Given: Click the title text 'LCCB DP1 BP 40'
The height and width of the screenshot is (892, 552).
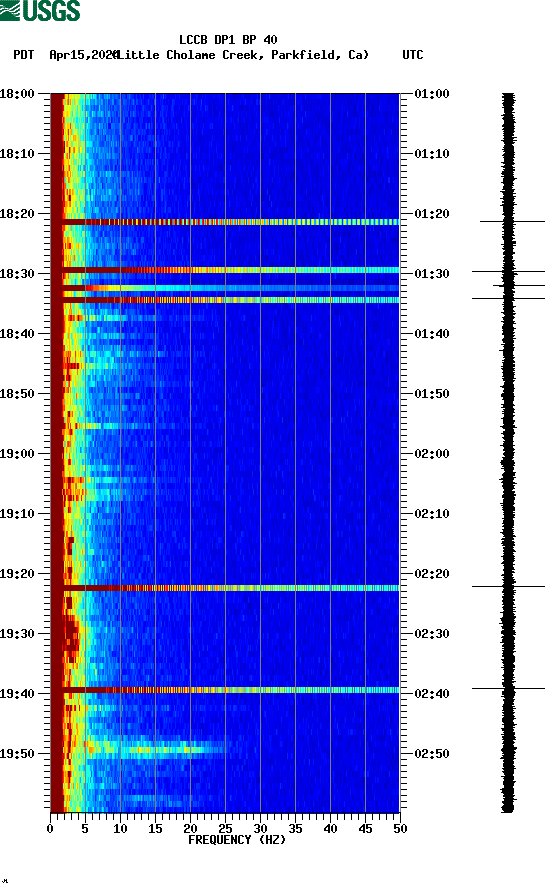Looking at the screenshot, I should pyautogui.click(x=228, y=40).
